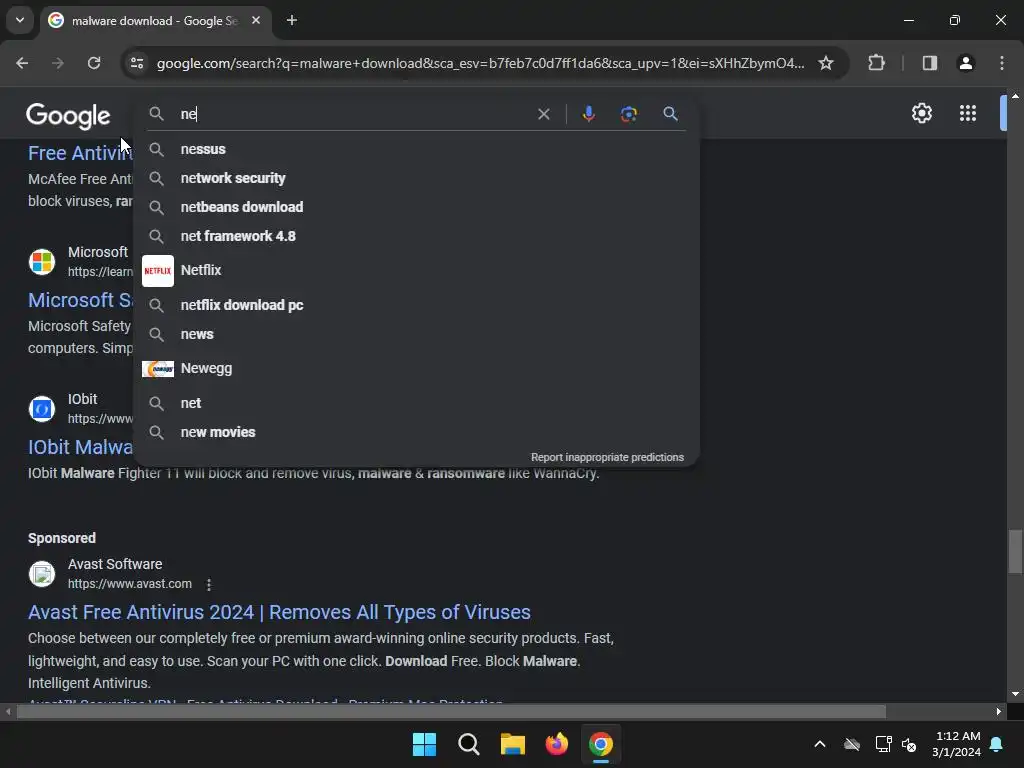
Task: Open Chrome's three-dot menu
Action: [x=1002, y=63]
